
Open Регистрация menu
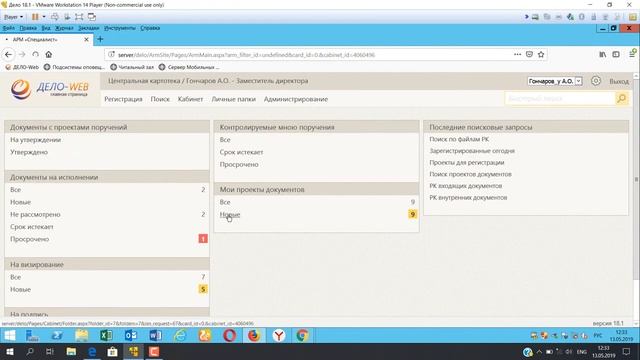[123, 99]
